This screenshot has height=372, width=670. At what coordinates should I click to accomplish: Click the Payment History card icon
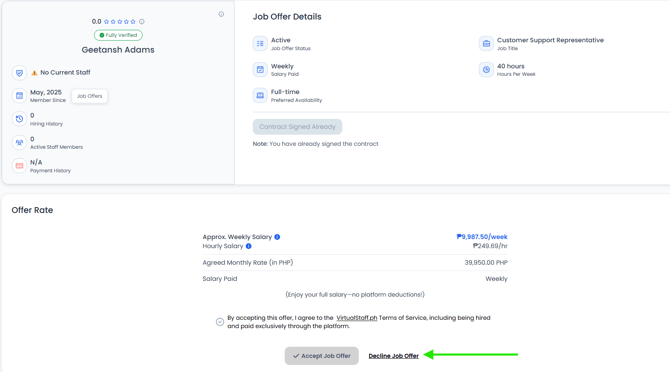click(x=19, y=166)
